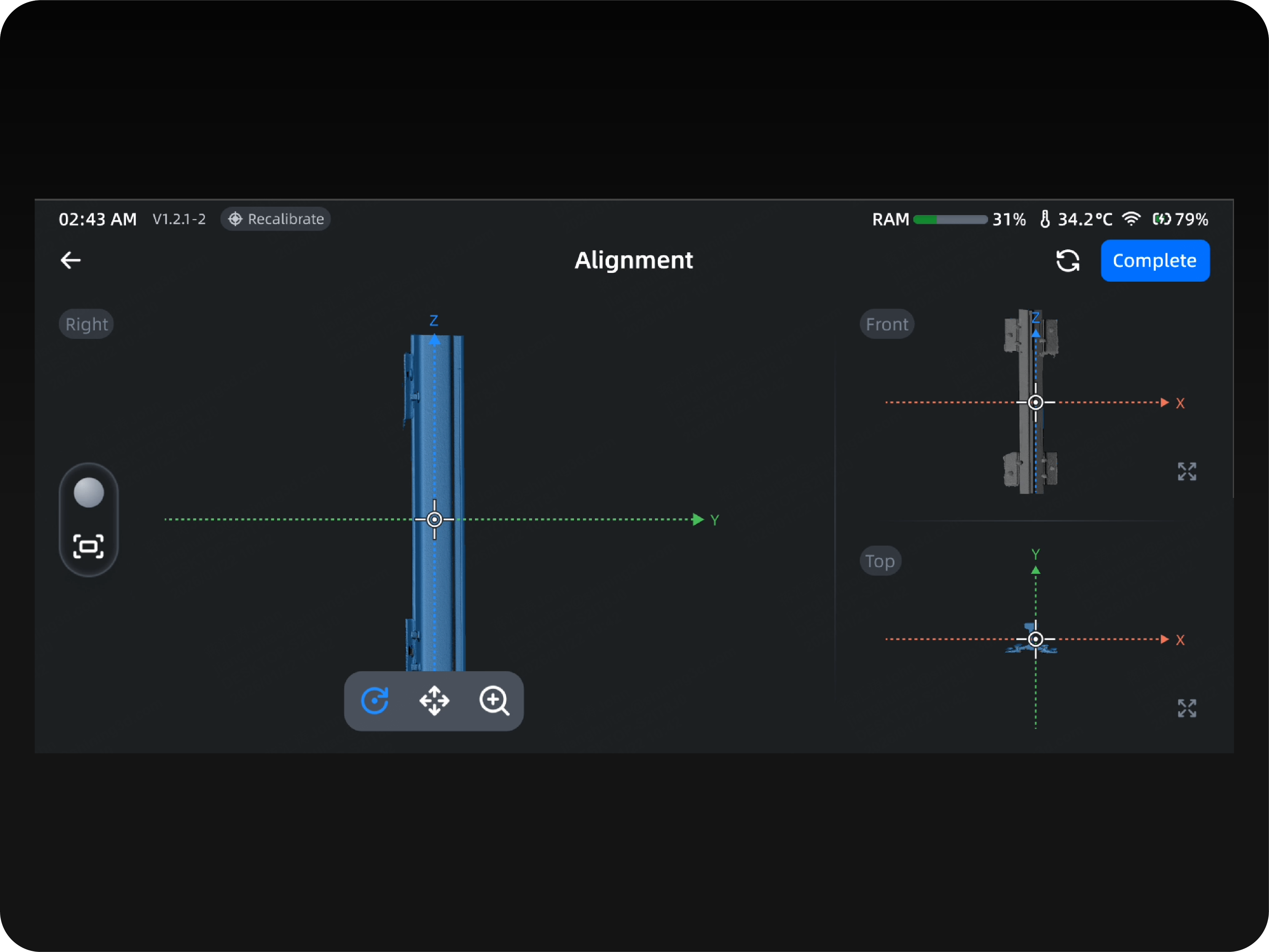The image size is (1269, 952).
Task: Click the Recalibrate button
Action: 276,218
